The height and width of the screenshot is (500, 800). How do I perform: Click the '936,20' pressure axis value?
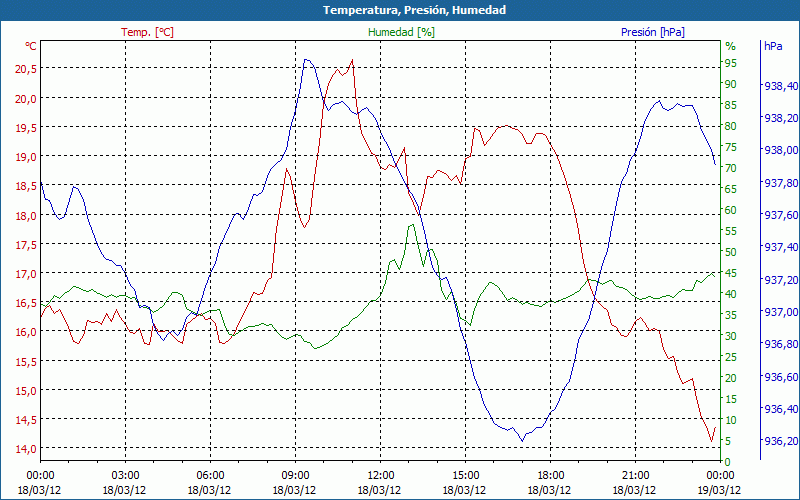click(781, 441)
